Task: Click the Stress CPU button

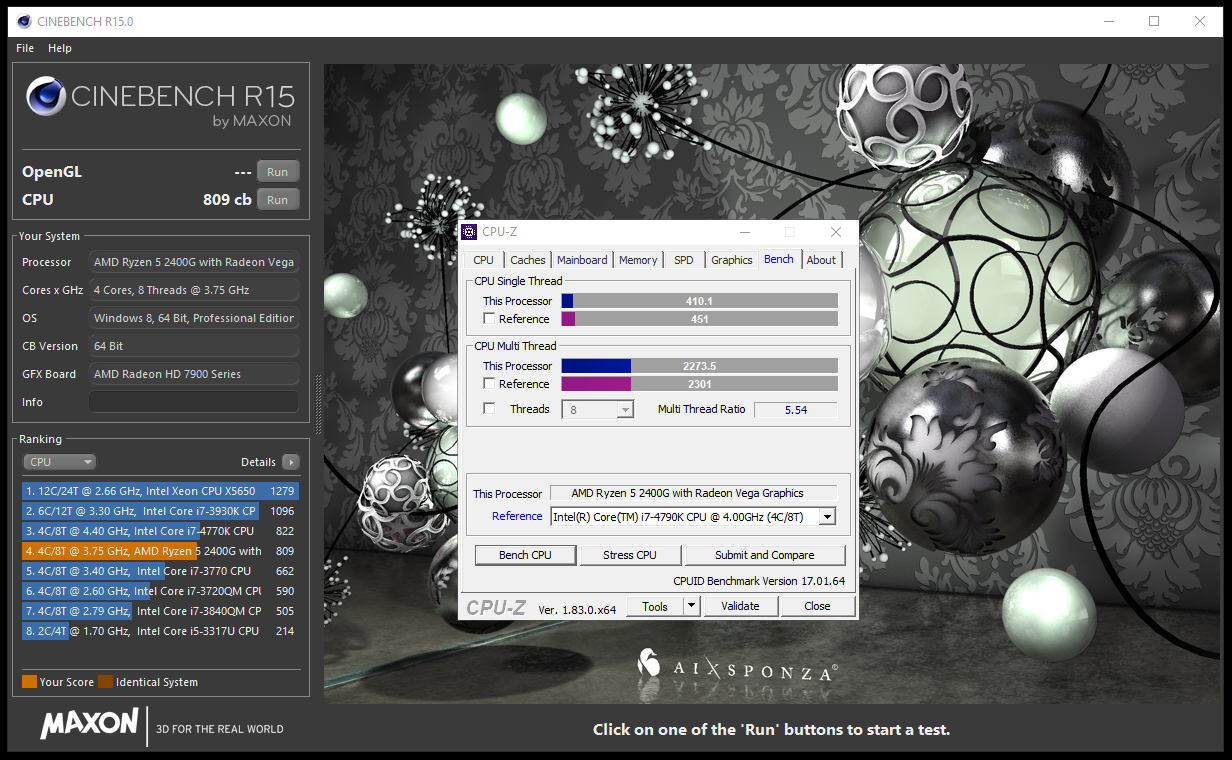Action: 630,555
